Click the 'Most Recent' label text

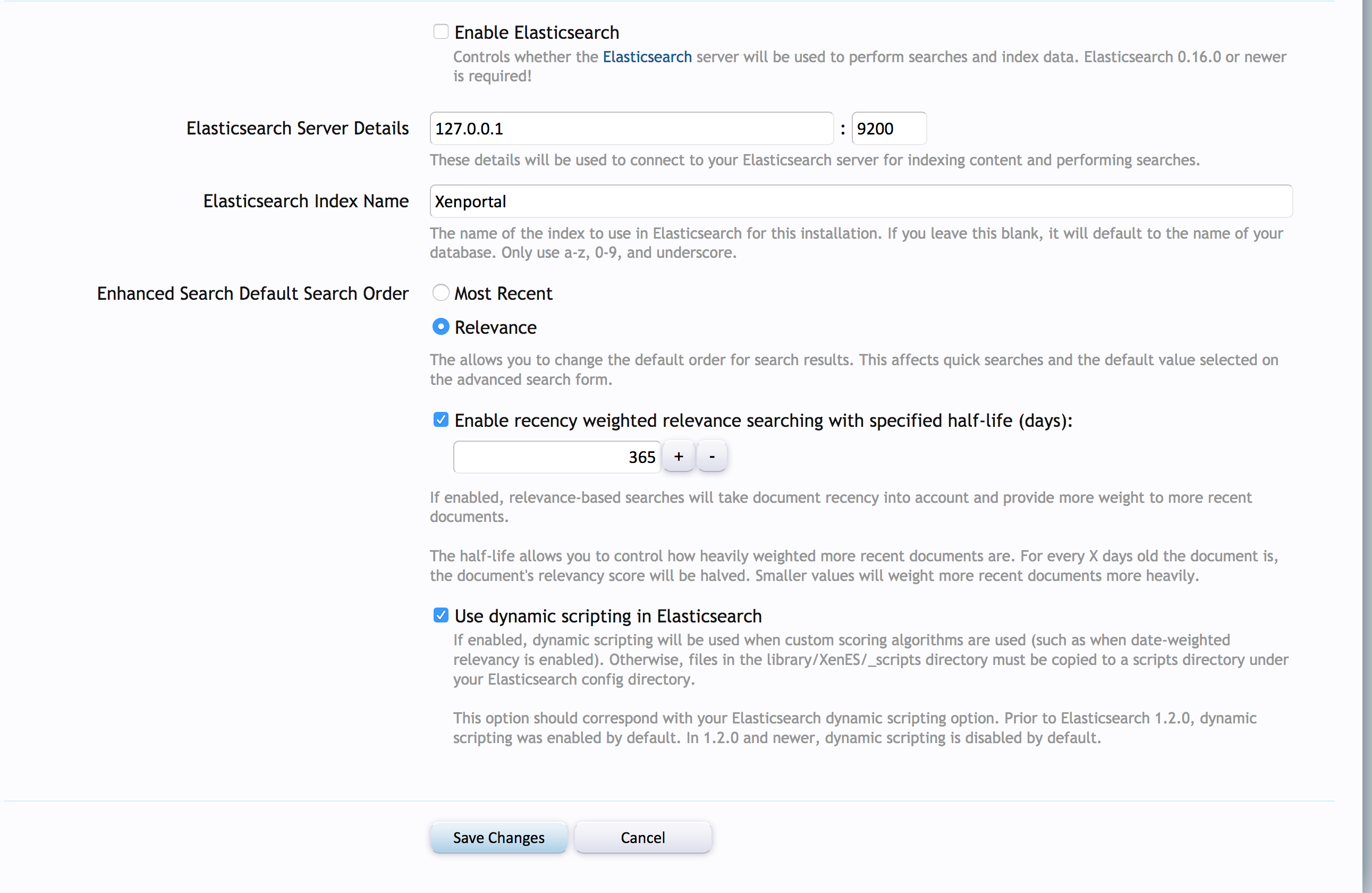click(503, 293)
